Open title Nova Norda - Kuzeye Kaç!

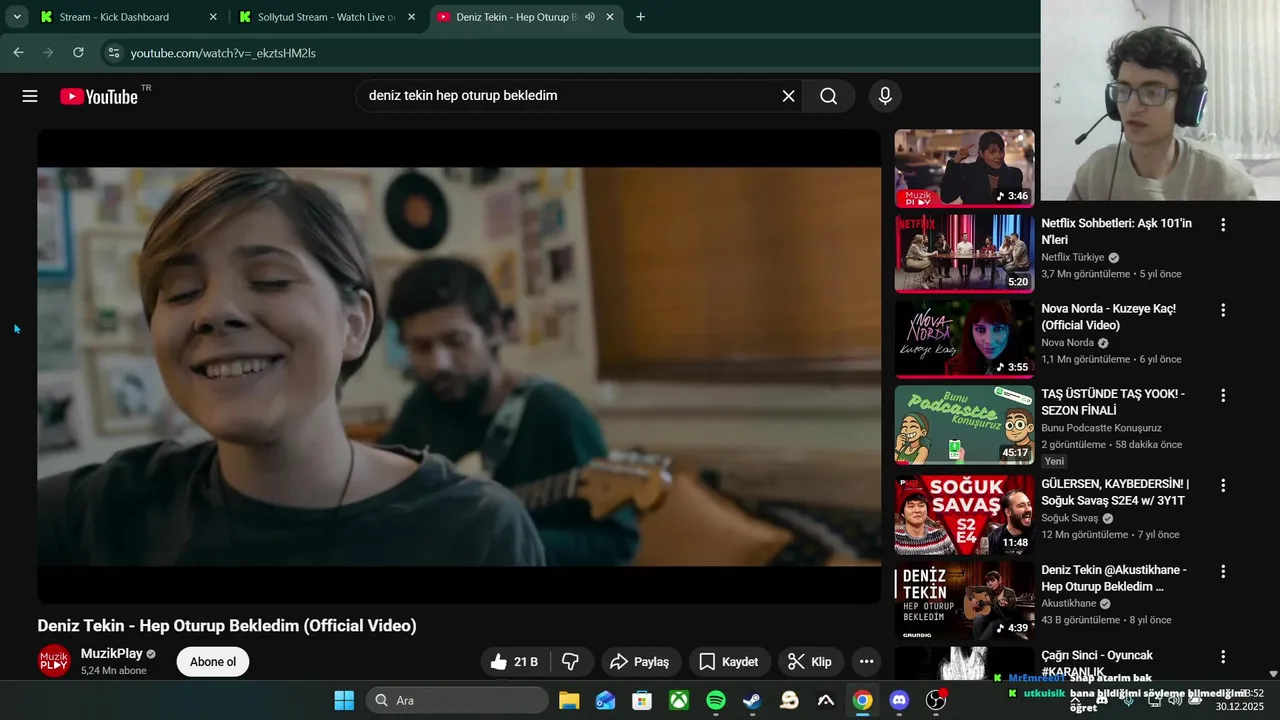tap(1108, 317)
